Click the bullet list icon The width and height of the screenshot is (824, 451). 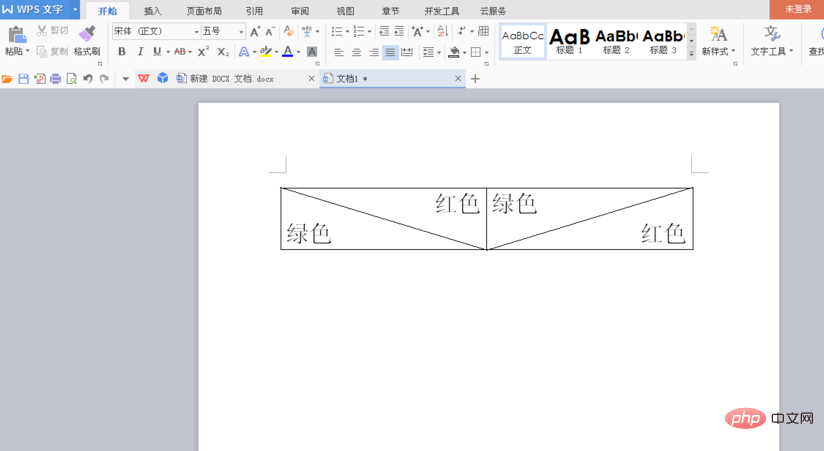(x=337, y=32)
